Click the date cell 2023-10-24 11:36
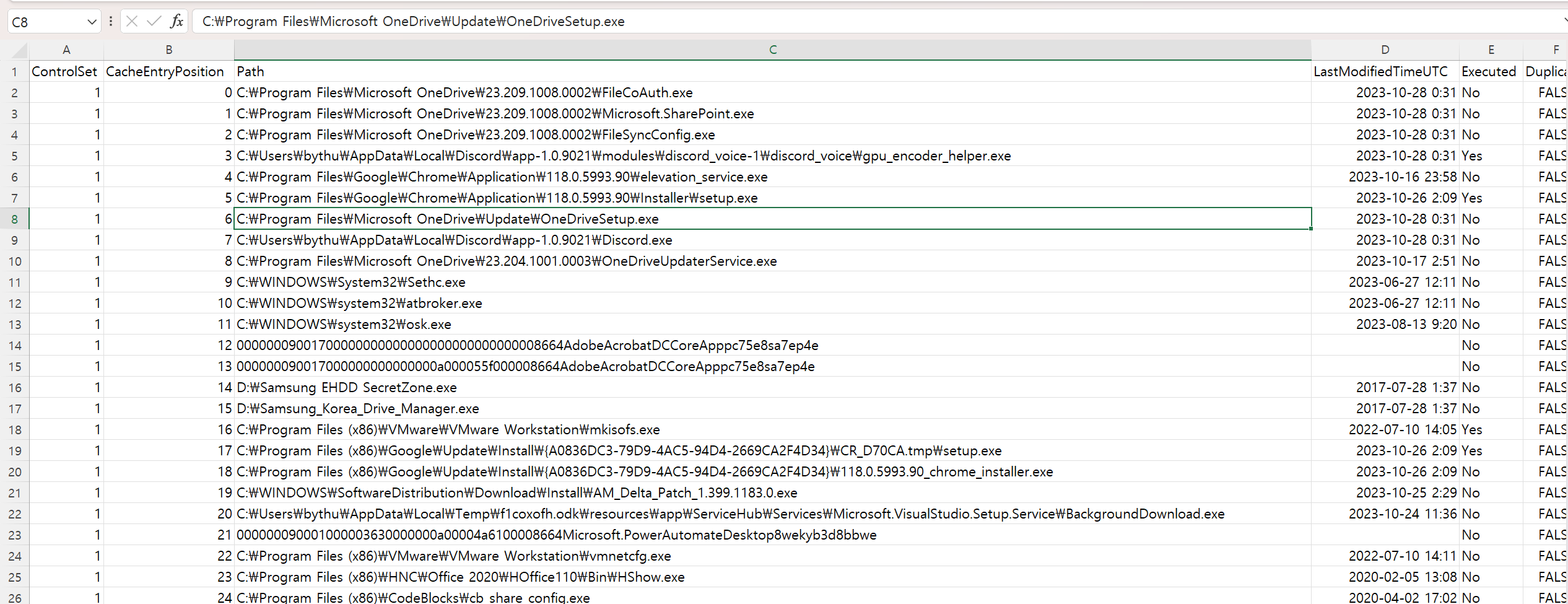 click(x=1385, y=514)
